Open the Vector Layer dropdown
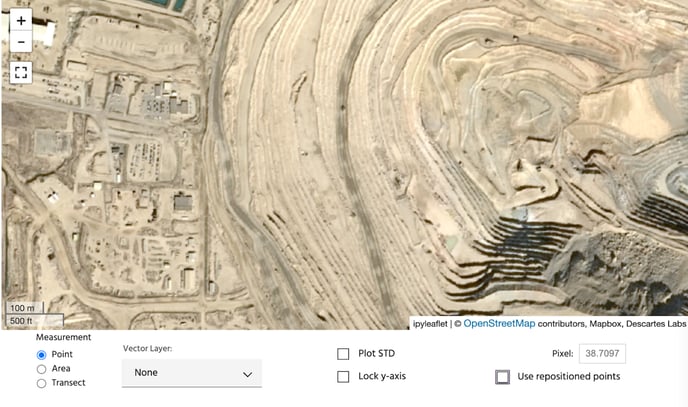This screenshot has height=407, width=688. pos(192,373)
